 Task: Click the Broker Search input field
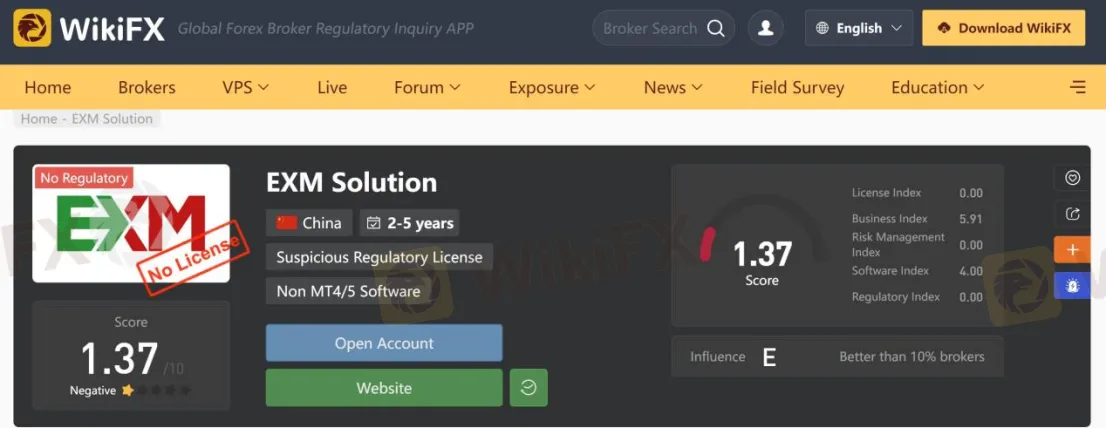pyautogui.click(x=649, y=28)
